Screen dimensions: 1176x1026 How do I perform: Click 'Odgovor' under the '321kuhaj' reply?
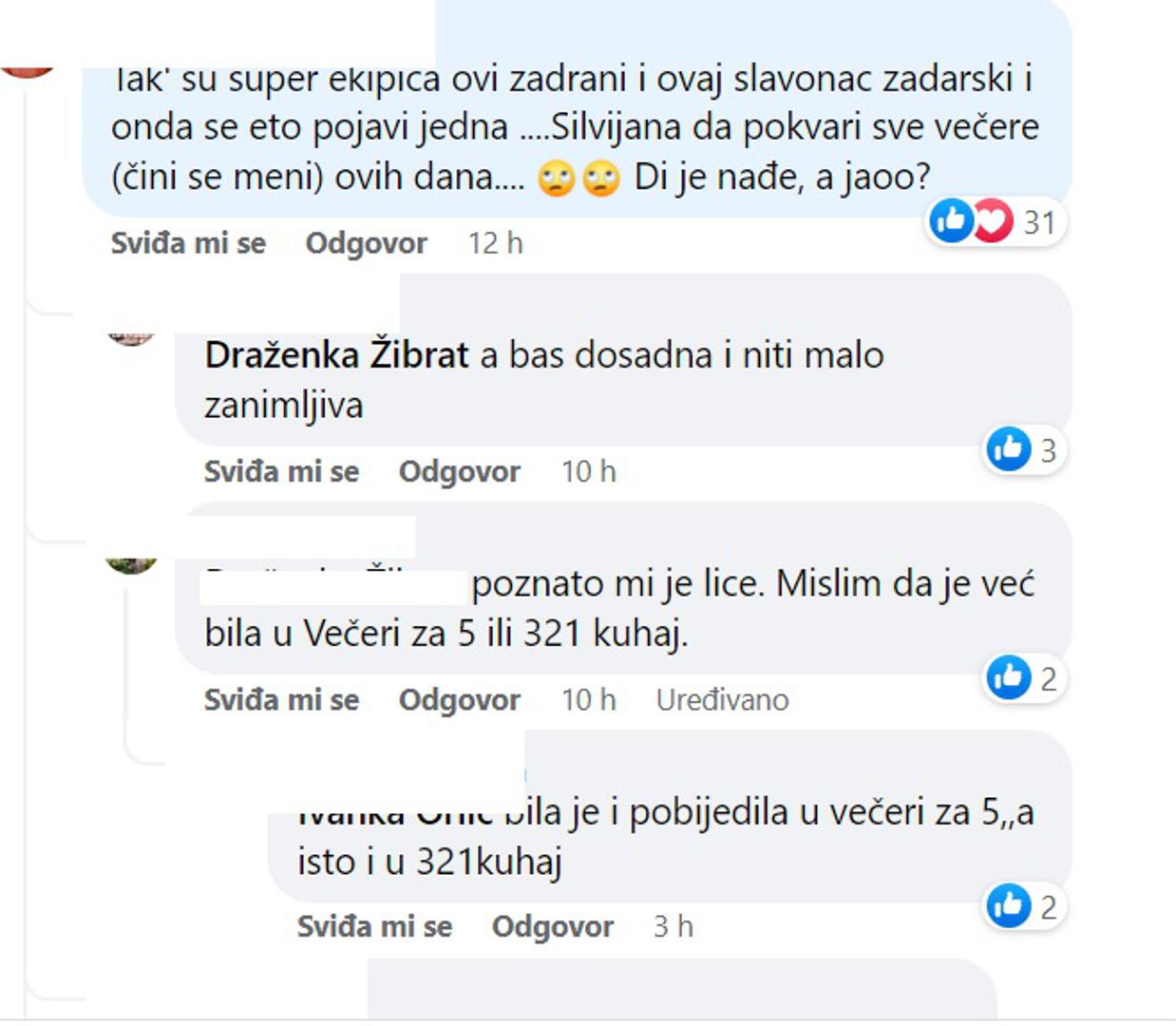point(552,926)
